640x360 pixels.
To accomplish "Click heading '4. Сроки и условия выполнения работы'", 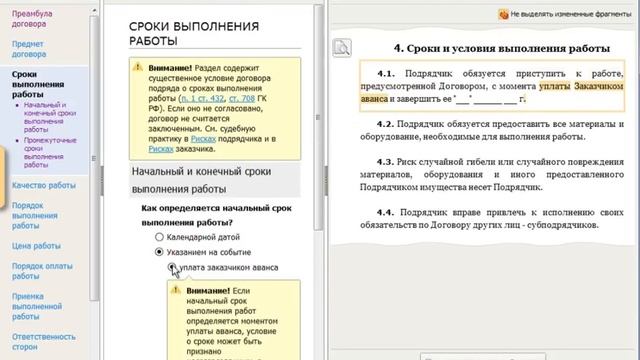I will tap(502, 49).
